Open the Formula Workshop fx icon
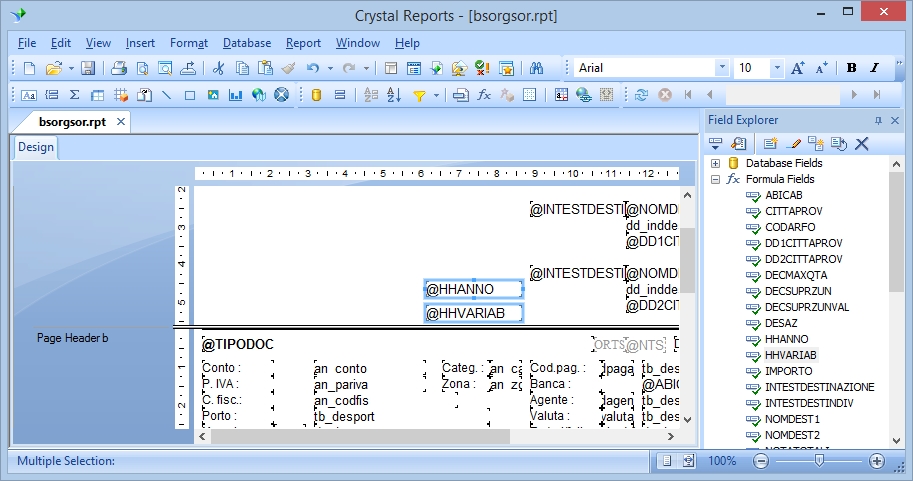The height and width of the screenshot is (481, 913). tap(484, 95)
